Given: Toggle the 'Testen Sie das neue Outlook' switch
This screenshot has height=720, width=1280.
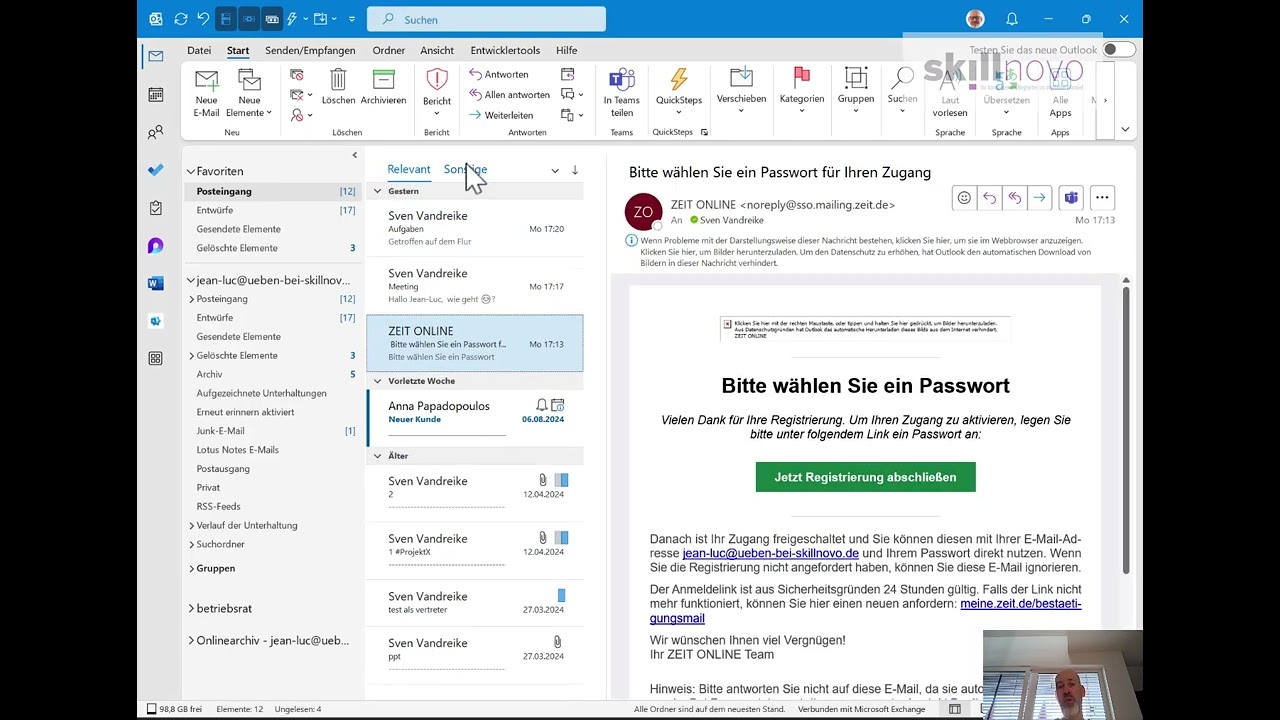Looking at the screenshot, I should click(1118, 50).
